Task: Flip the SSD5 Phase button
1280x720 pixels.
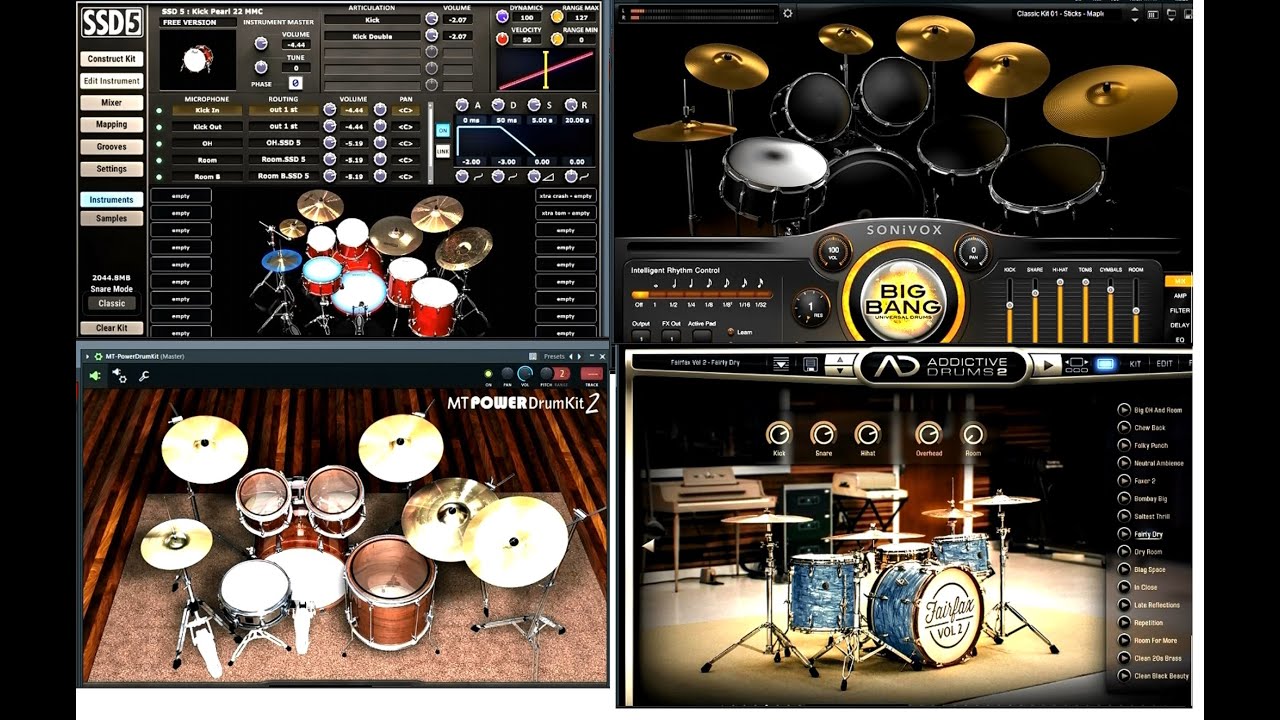Action: [295, 83]
